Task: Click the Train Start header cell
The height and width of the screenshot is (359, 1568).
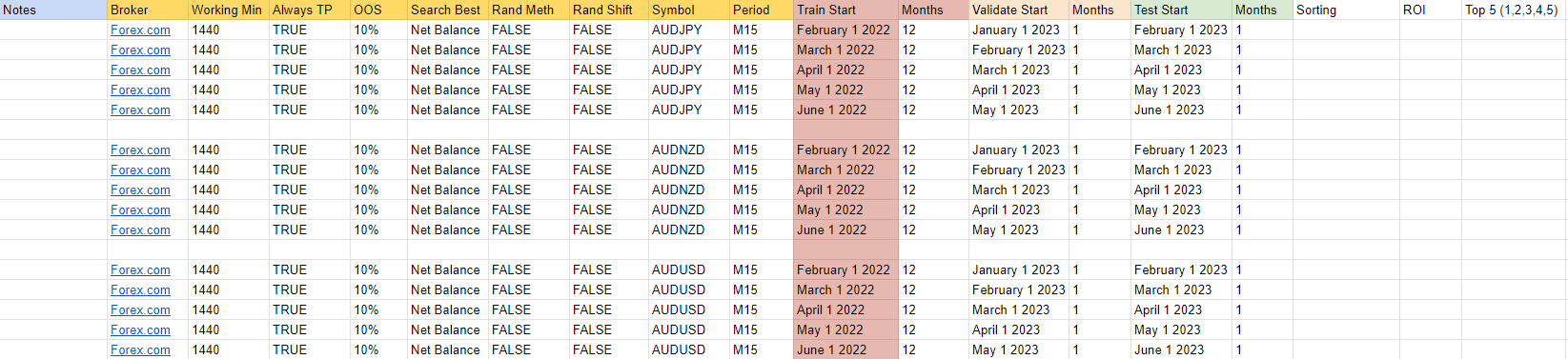Action: pyautogui.click(x=845, y=10)
